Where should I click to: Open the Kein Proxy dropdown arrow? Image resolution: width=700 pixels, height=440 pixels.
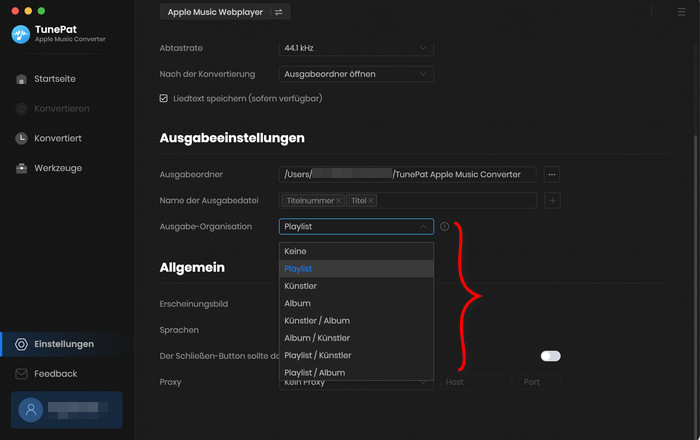423,382
